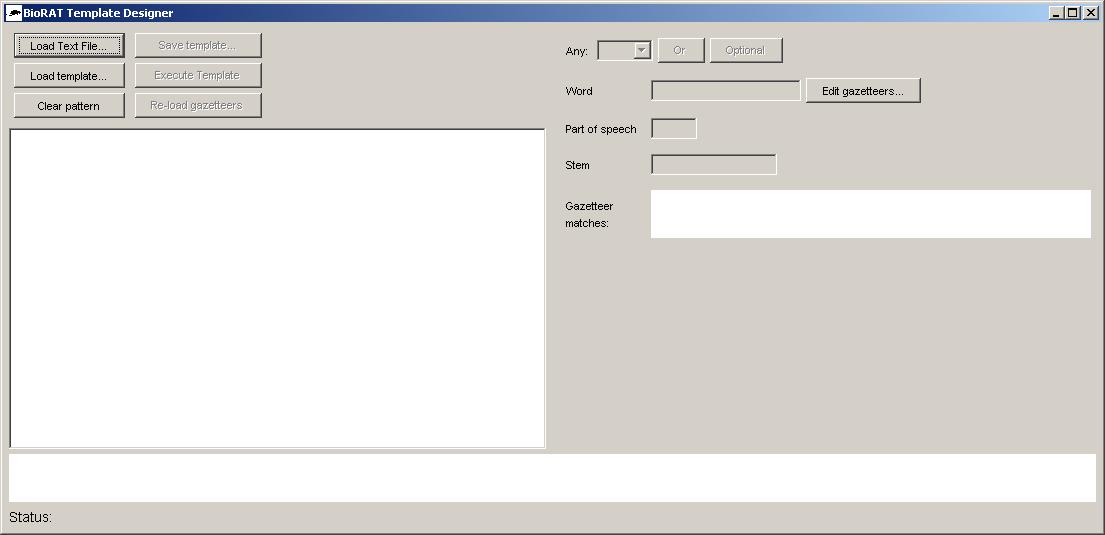
Task: Click the Save template button
Action: 198,46
